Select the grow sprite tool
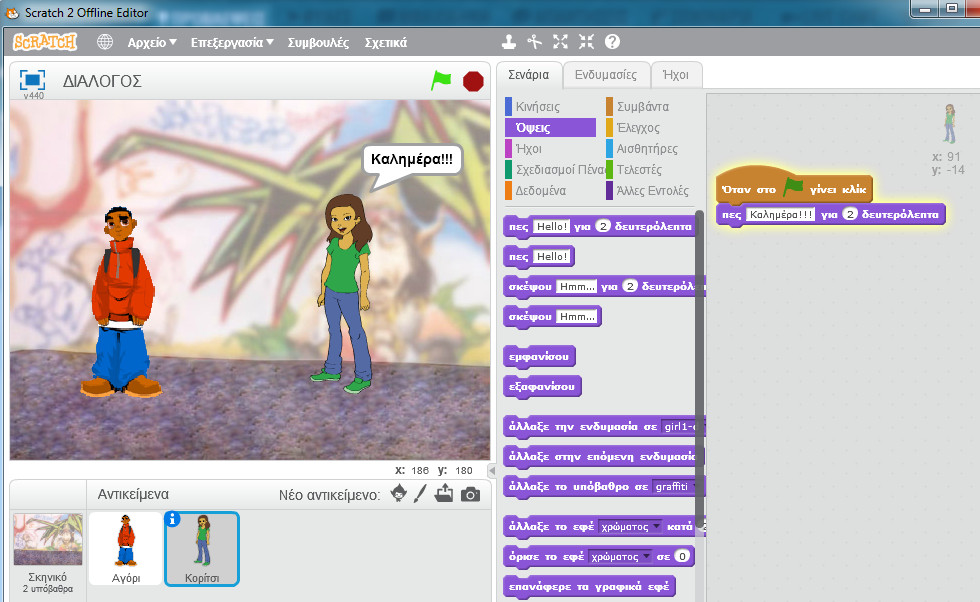 coord(560,42)
